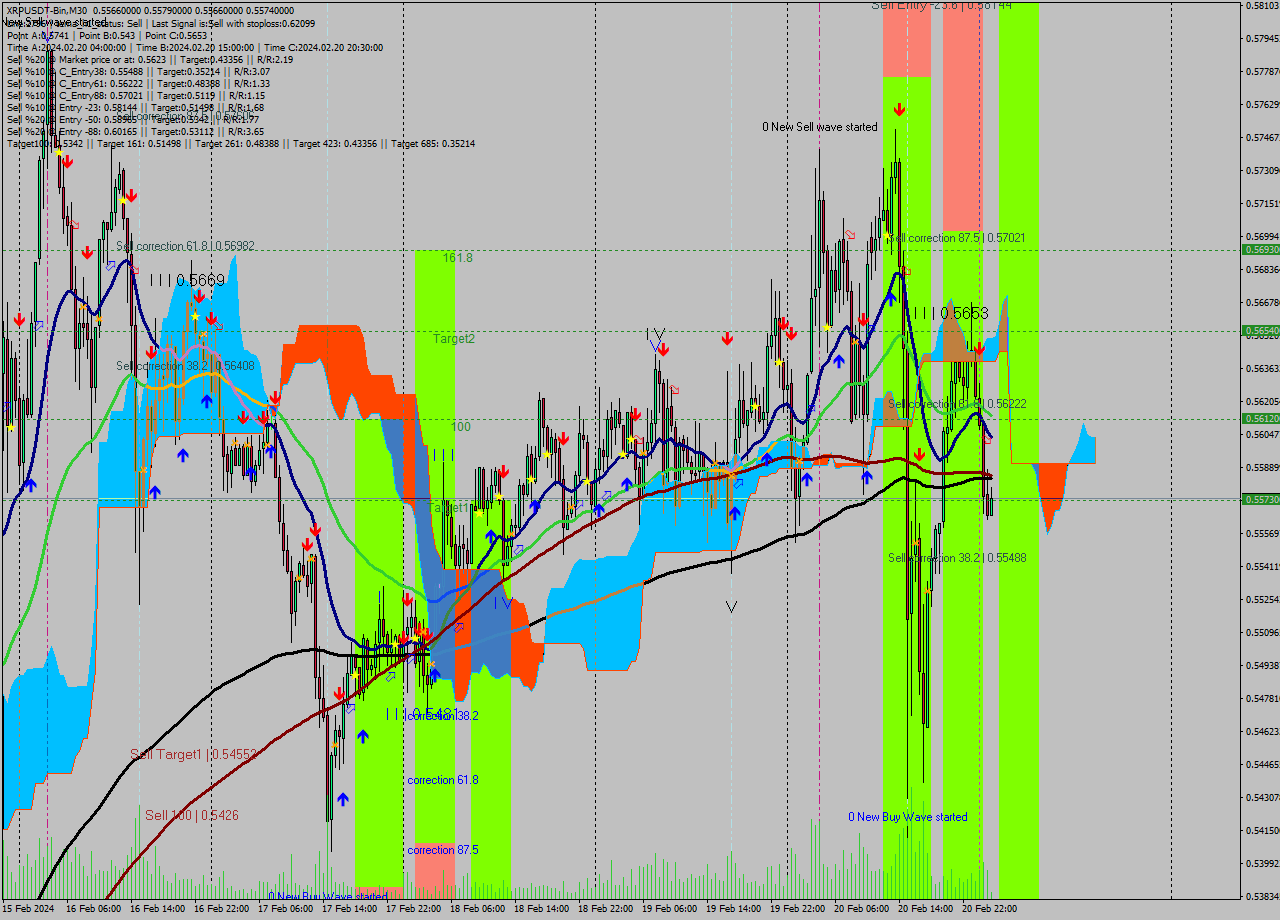Click the 'I I I 0.5669' wave label
The image size is (1280, 920).
click(187, 282)
